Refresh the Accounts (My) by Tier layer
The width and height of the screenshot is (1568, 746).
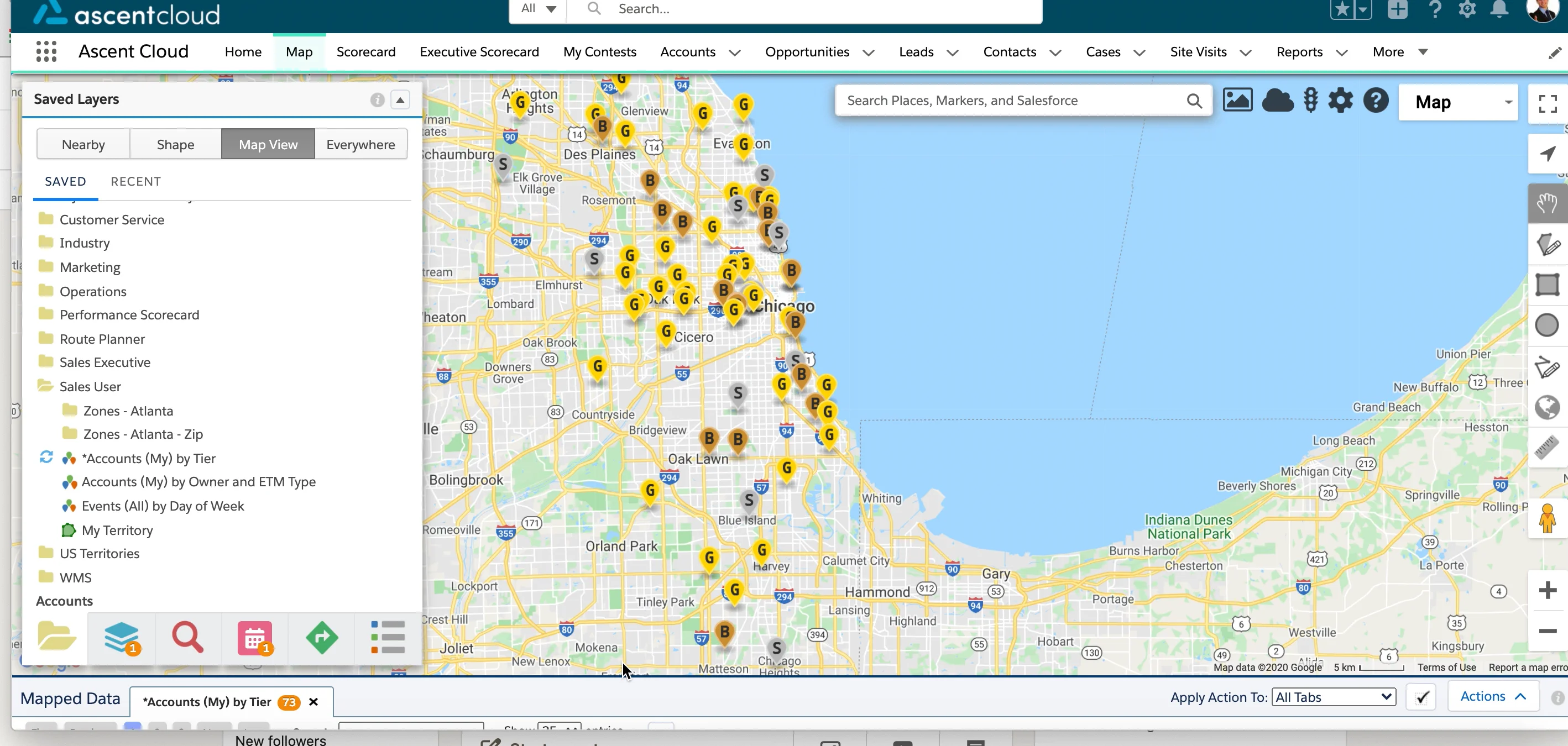46,457
